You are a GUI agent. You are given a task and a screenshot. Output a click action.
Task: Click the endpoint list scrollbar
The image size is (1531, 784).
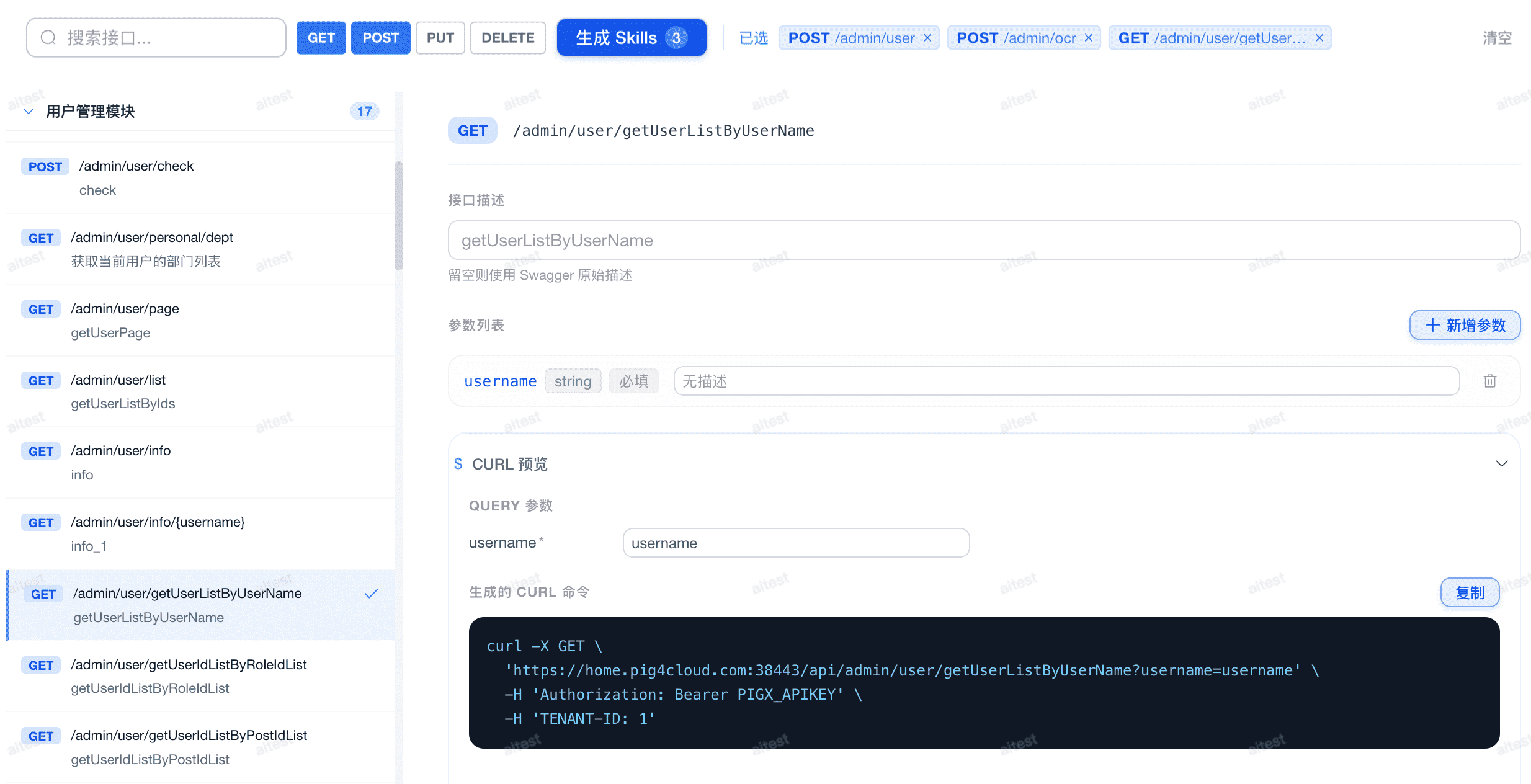[398, 215]
